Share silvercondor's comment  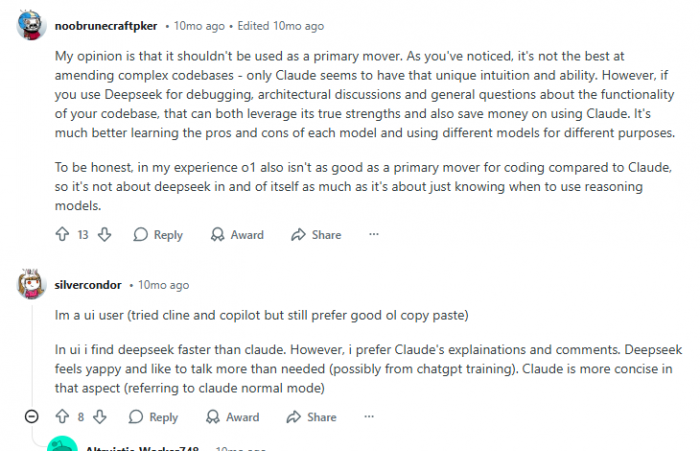pyautogui.click(x=311, y=417)
